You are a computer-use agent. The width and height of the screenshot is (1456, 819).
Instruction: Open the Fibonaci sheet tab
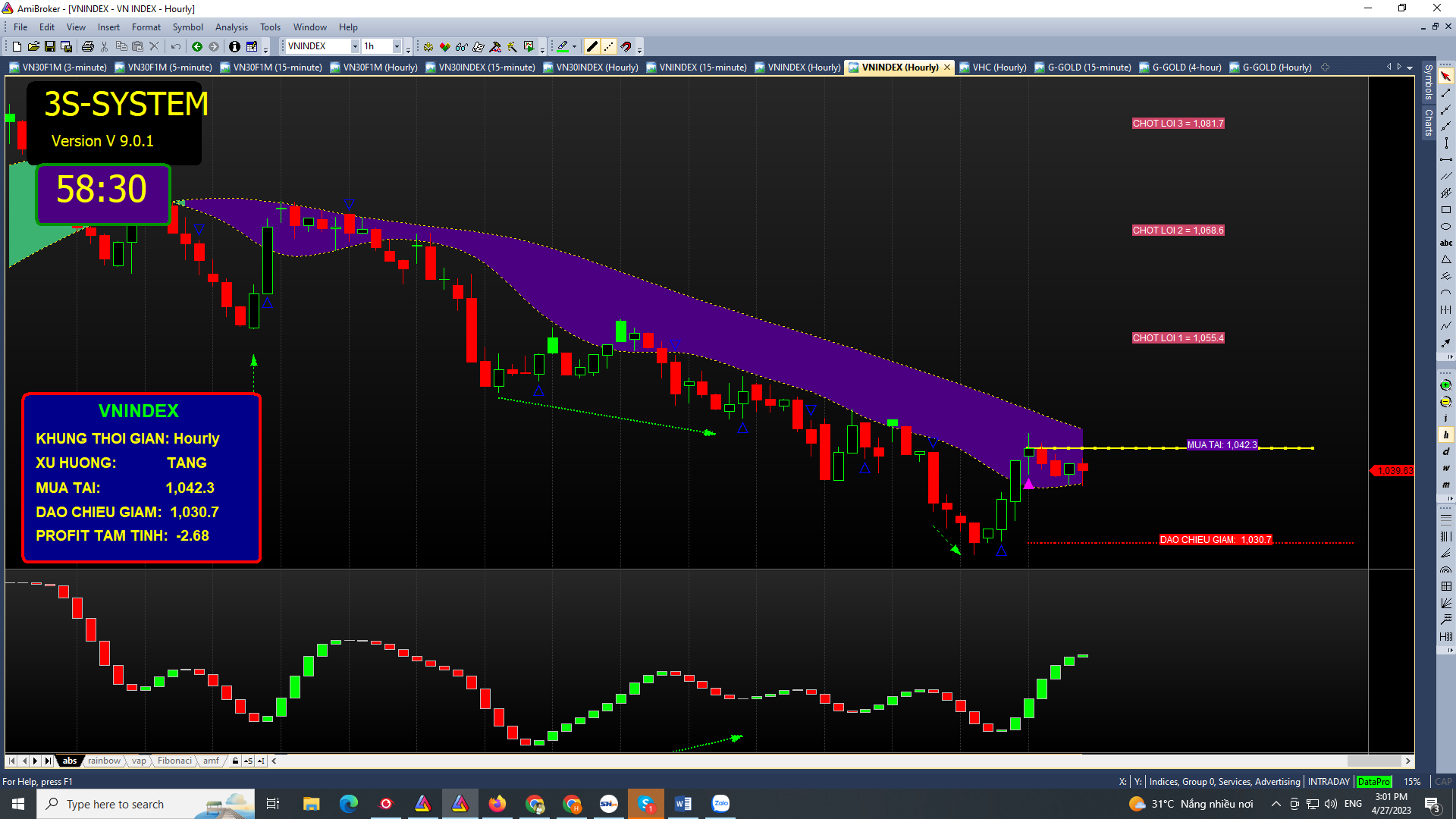coord(174,761)
